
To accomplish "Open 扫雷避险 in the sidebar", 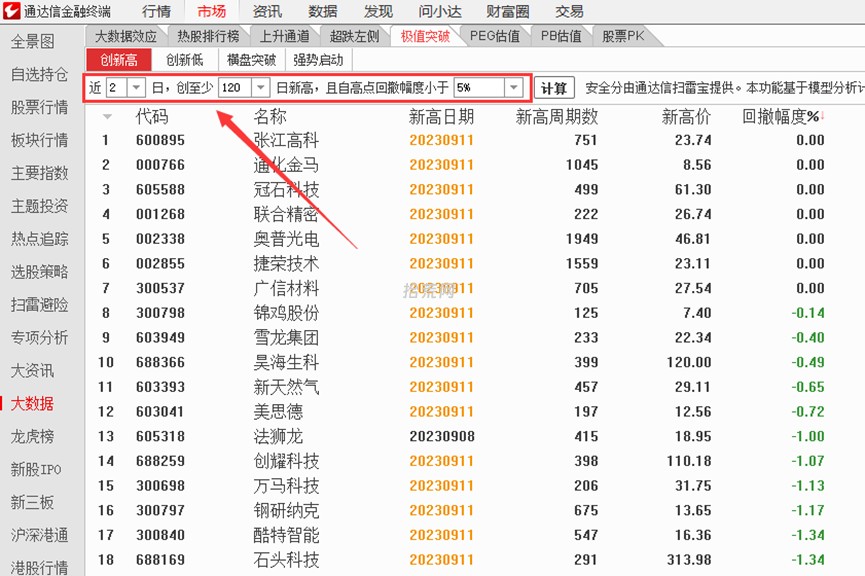I will click(x=40, y=305).
